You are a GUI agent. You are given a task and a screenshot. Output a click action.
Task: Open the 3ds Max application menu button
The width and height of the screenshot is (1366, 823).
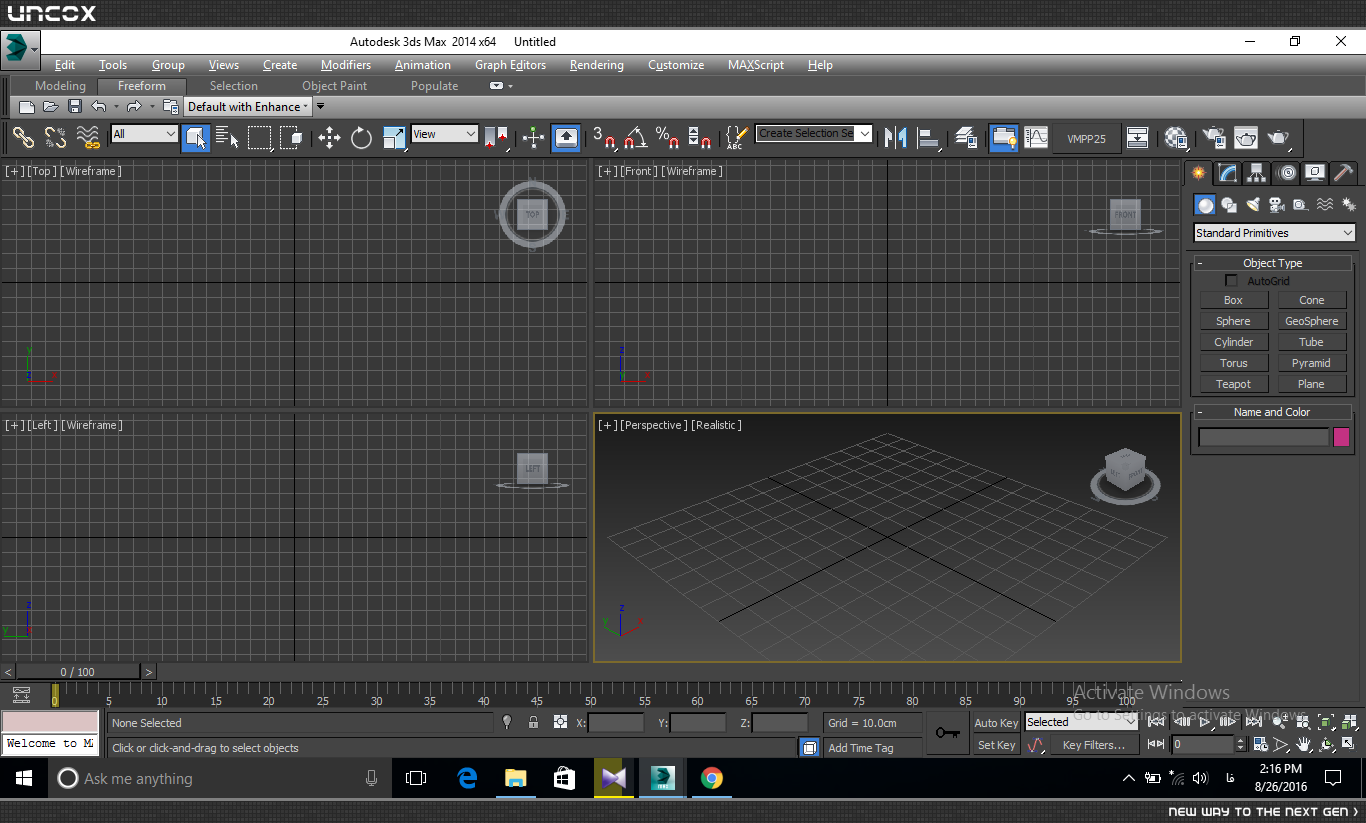click(20, 48)
